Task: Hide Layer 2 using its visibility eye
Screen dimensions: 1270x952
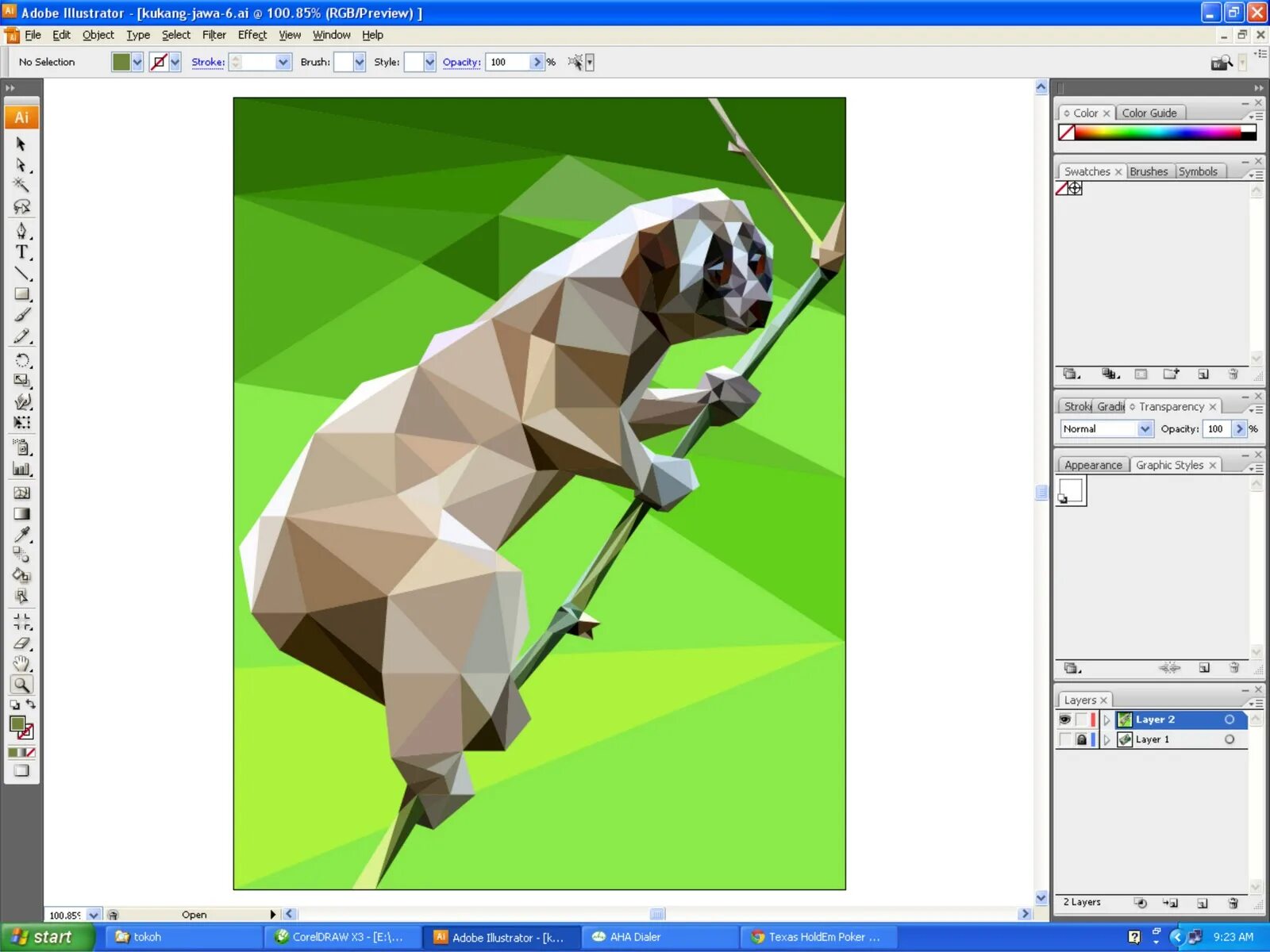Action: [x=1066, y=720]
